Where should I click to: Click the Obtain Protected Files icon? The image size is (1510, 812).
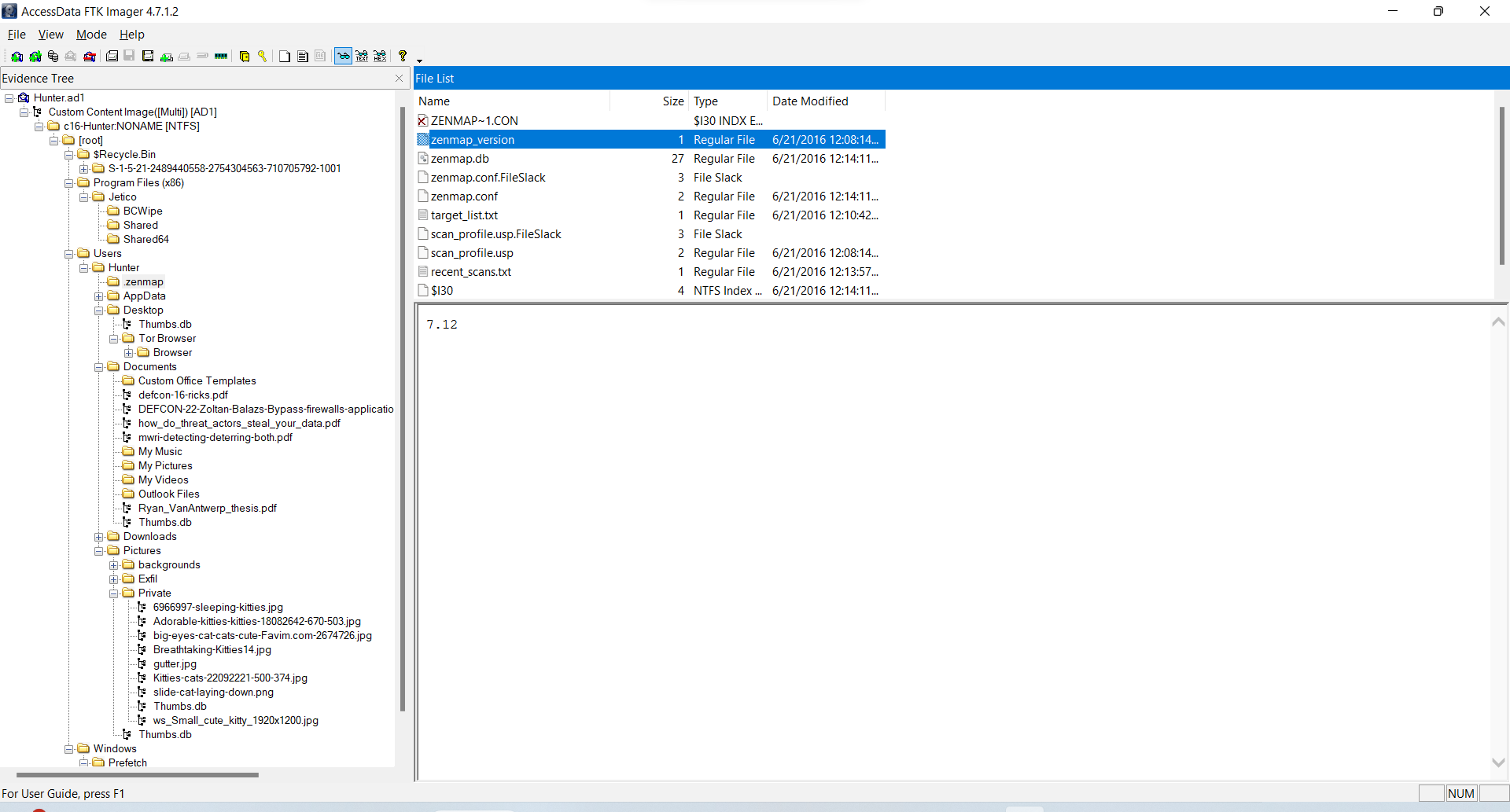245,56
